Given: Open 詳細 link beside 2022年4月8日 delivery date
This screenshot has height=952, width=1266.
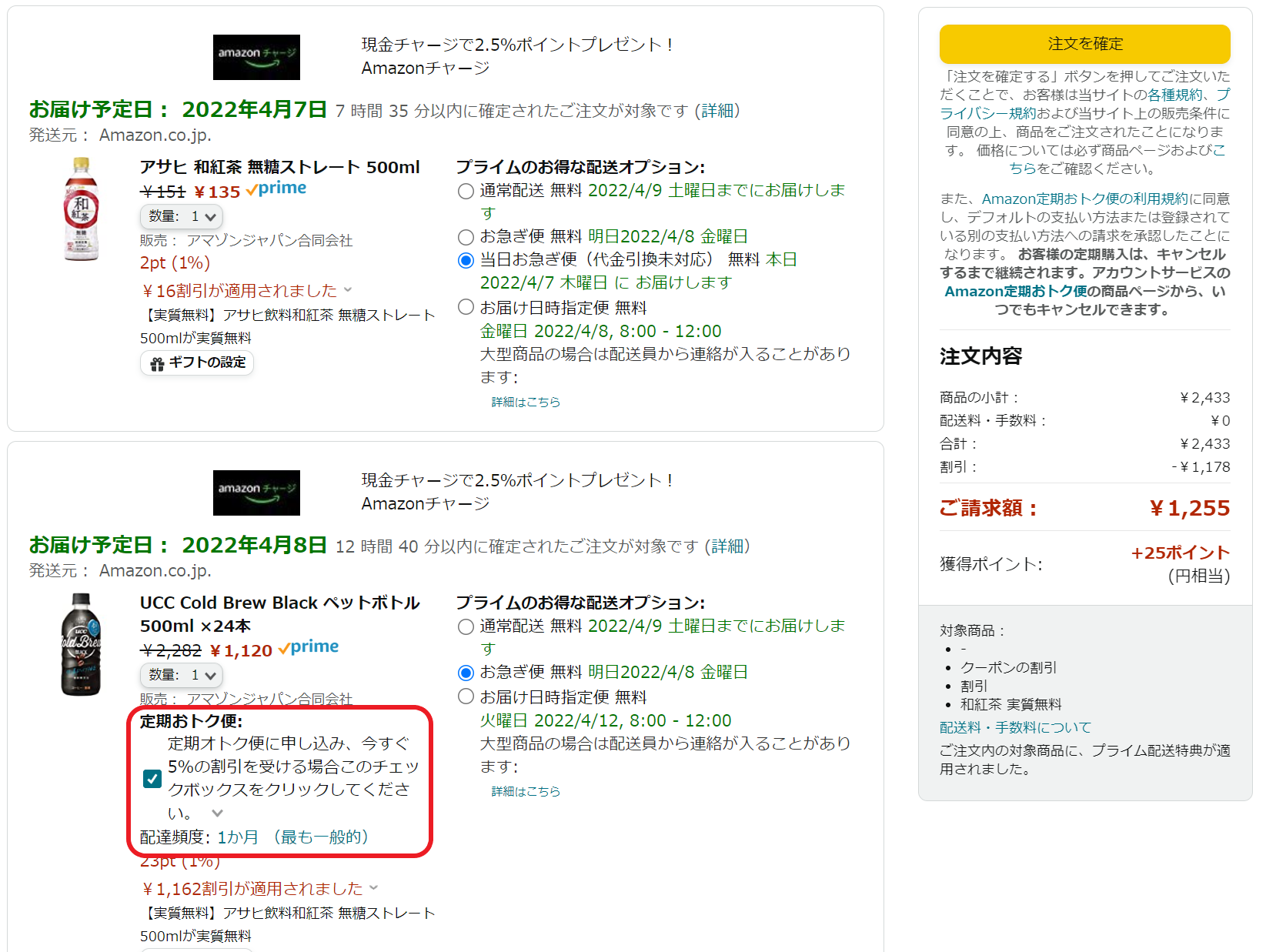Looking at the screenshot, I should [x=727, y=546].
